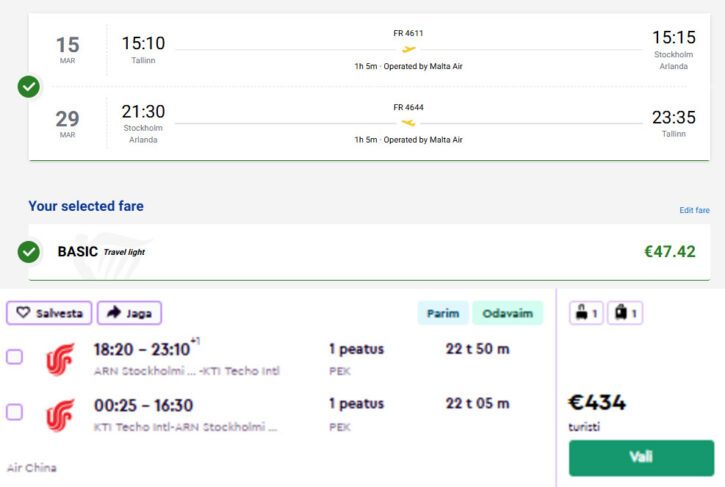The height and width of the screenshot is (487, 725).
Task: Click the plane icon under FR 4644
Action: coord(408,123)
